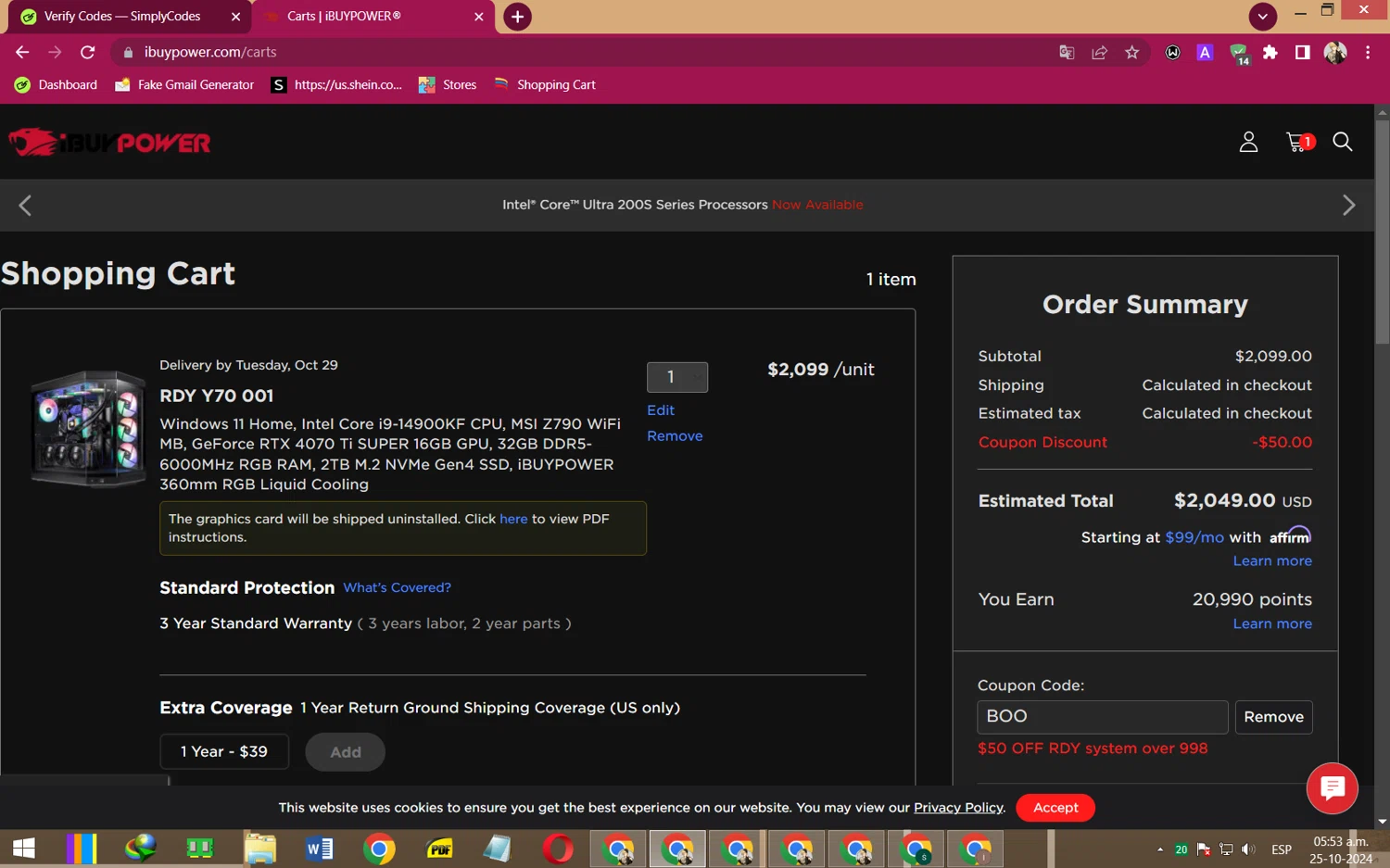Open the shopping cart icon with badge
Screen dimensions: 1390x868
click(x=1299, y=142)
